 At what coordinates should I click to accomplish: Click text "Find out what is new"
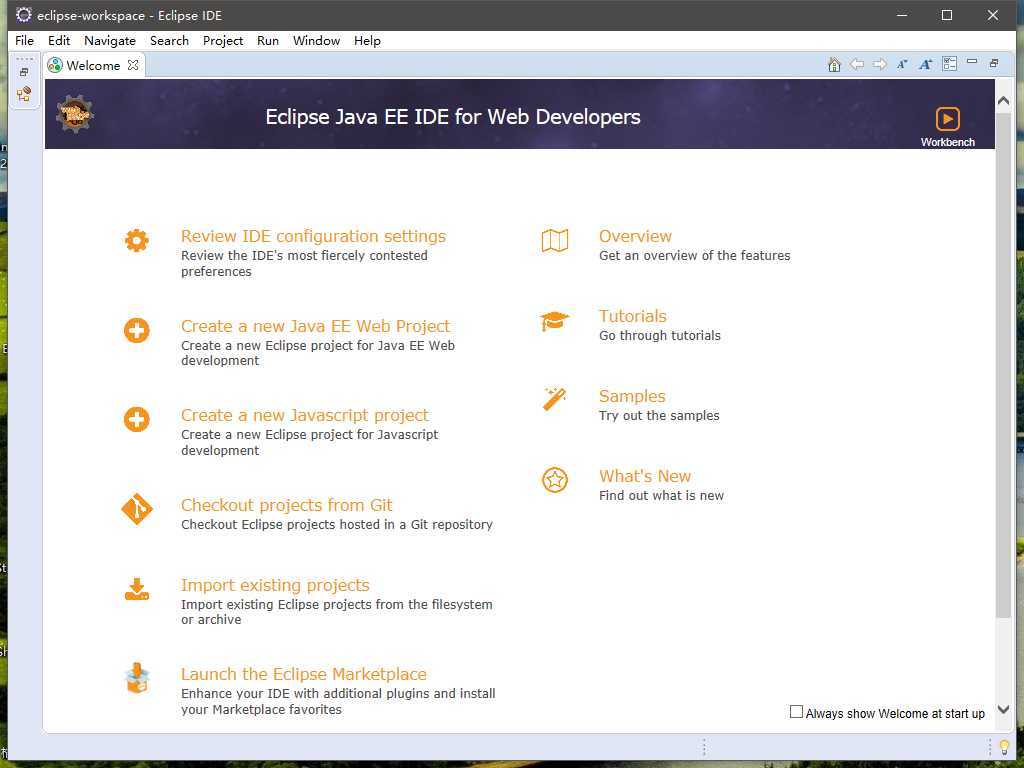click(x=662, y=496)
